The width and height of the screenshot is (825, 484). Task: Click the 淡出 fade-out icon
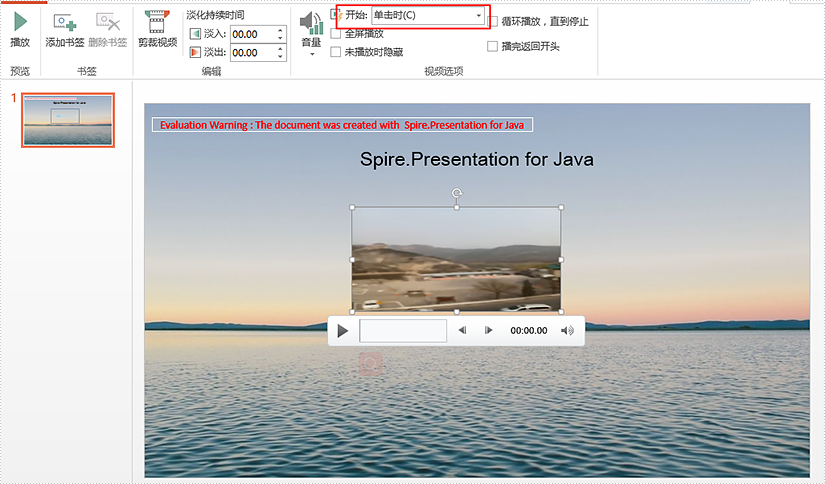coord(195,52)
